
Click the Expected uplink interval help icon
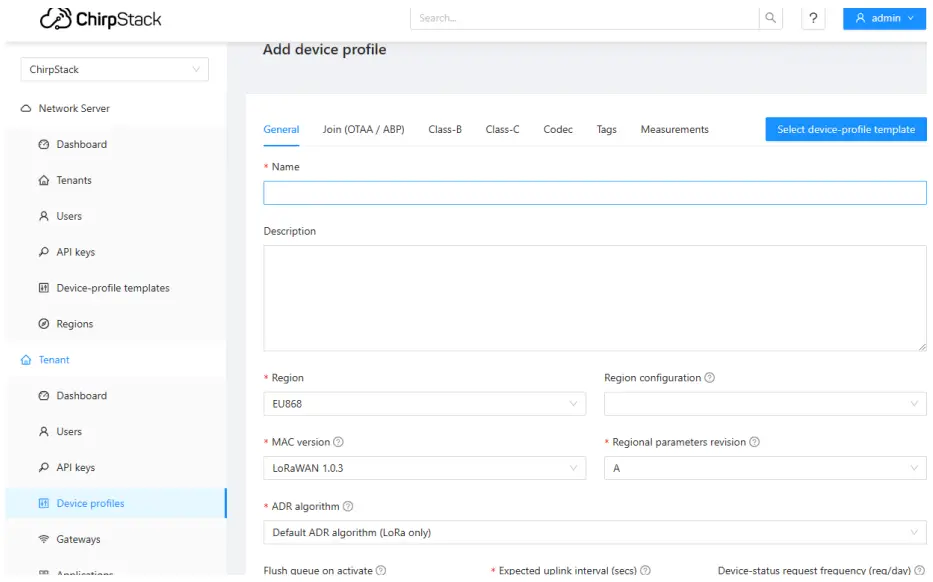click(645, 570)
